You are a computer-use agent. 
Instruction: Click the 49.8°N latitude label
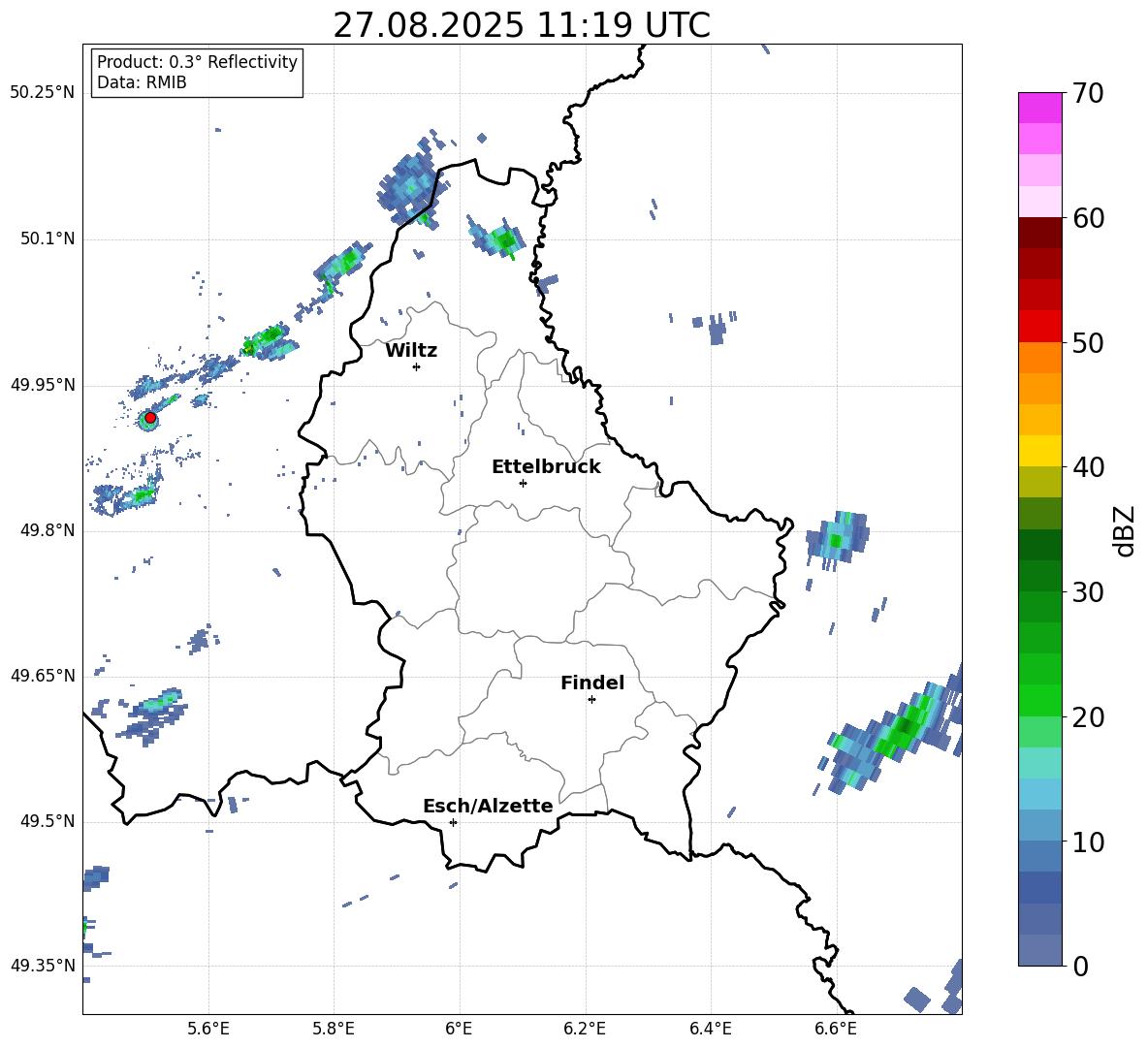[x=48, y=530]
